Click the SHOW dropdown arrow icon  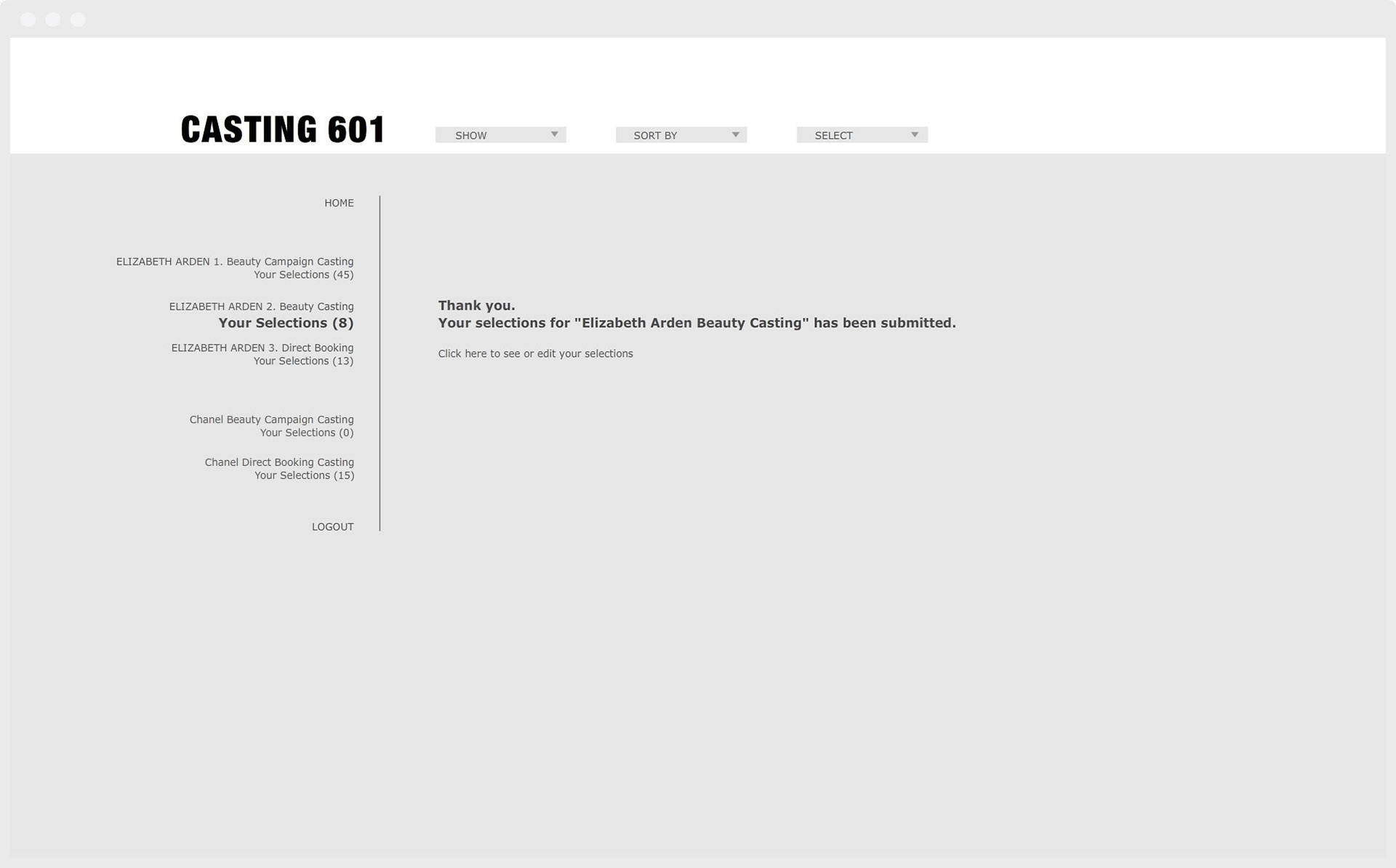[554, 134]
